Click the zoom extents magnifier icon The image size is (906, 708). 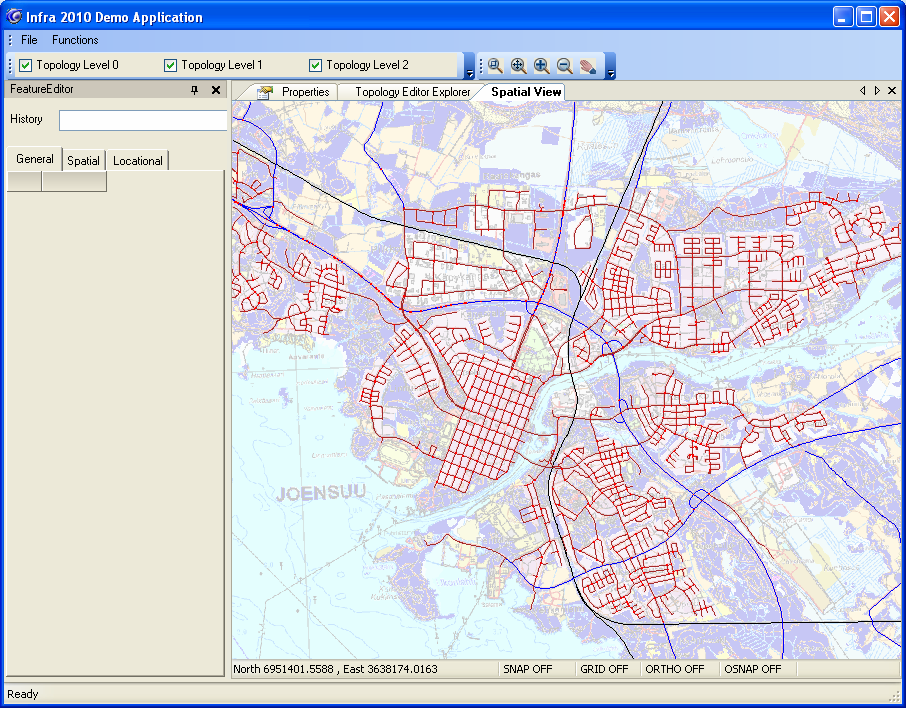click(518, 66)
